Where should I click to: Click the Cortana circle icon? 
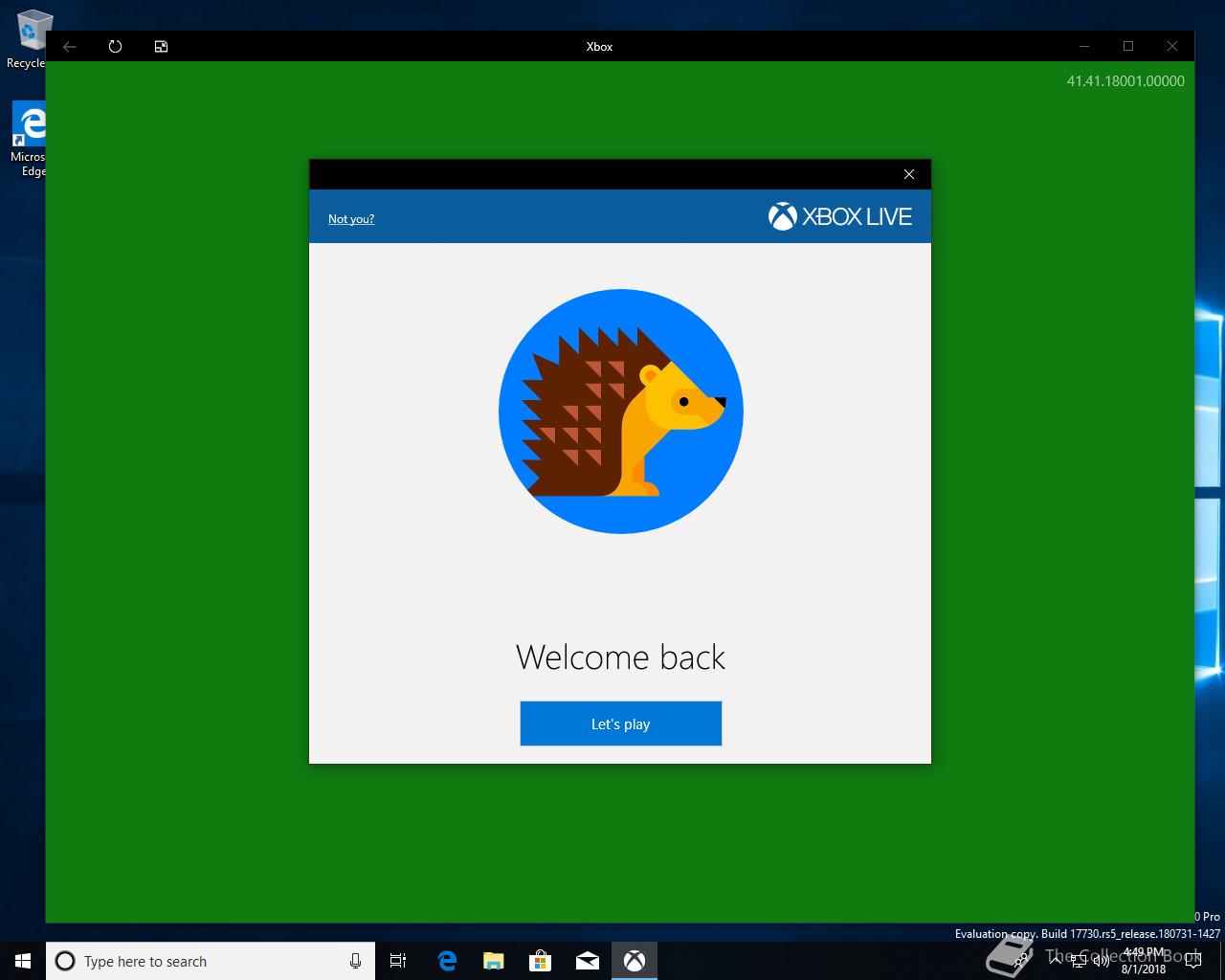[x=65, y=961]
